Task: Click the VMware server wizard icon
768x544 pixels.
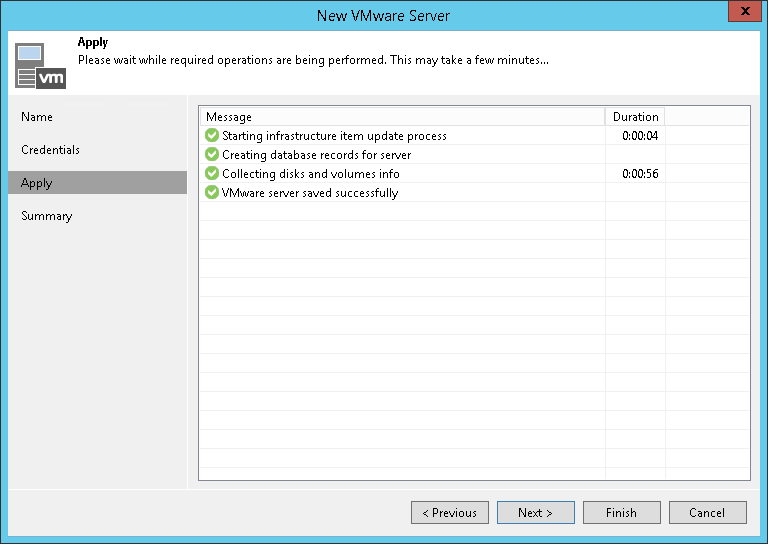Action: click(x=40, y=66)
